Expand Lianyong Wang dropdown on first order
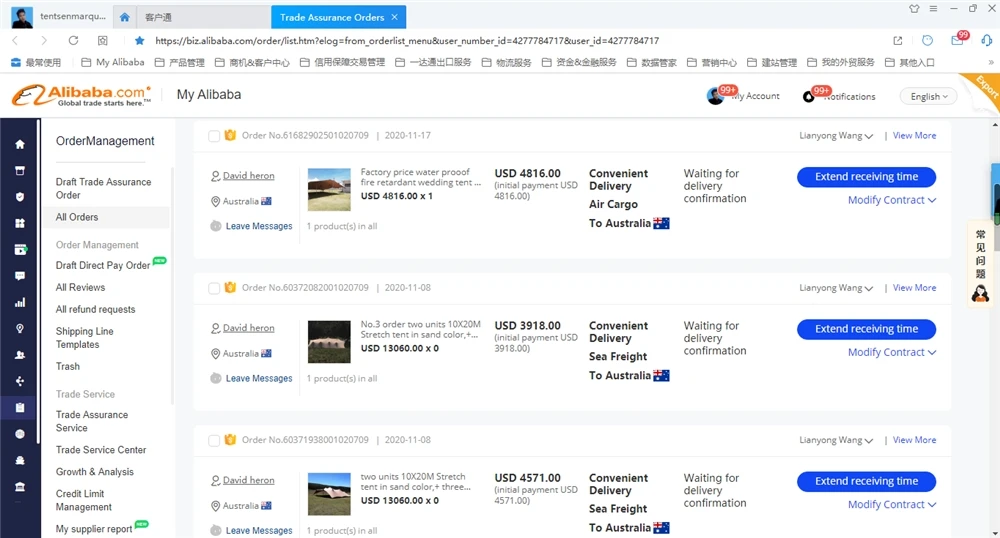Image resolution: width=1000 pixels, height=538 pixels. (x=836, y=136)
